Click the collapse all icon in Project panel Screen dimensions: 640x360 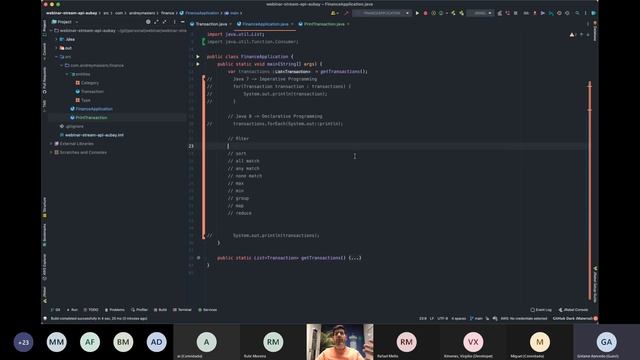pos(164,22)
